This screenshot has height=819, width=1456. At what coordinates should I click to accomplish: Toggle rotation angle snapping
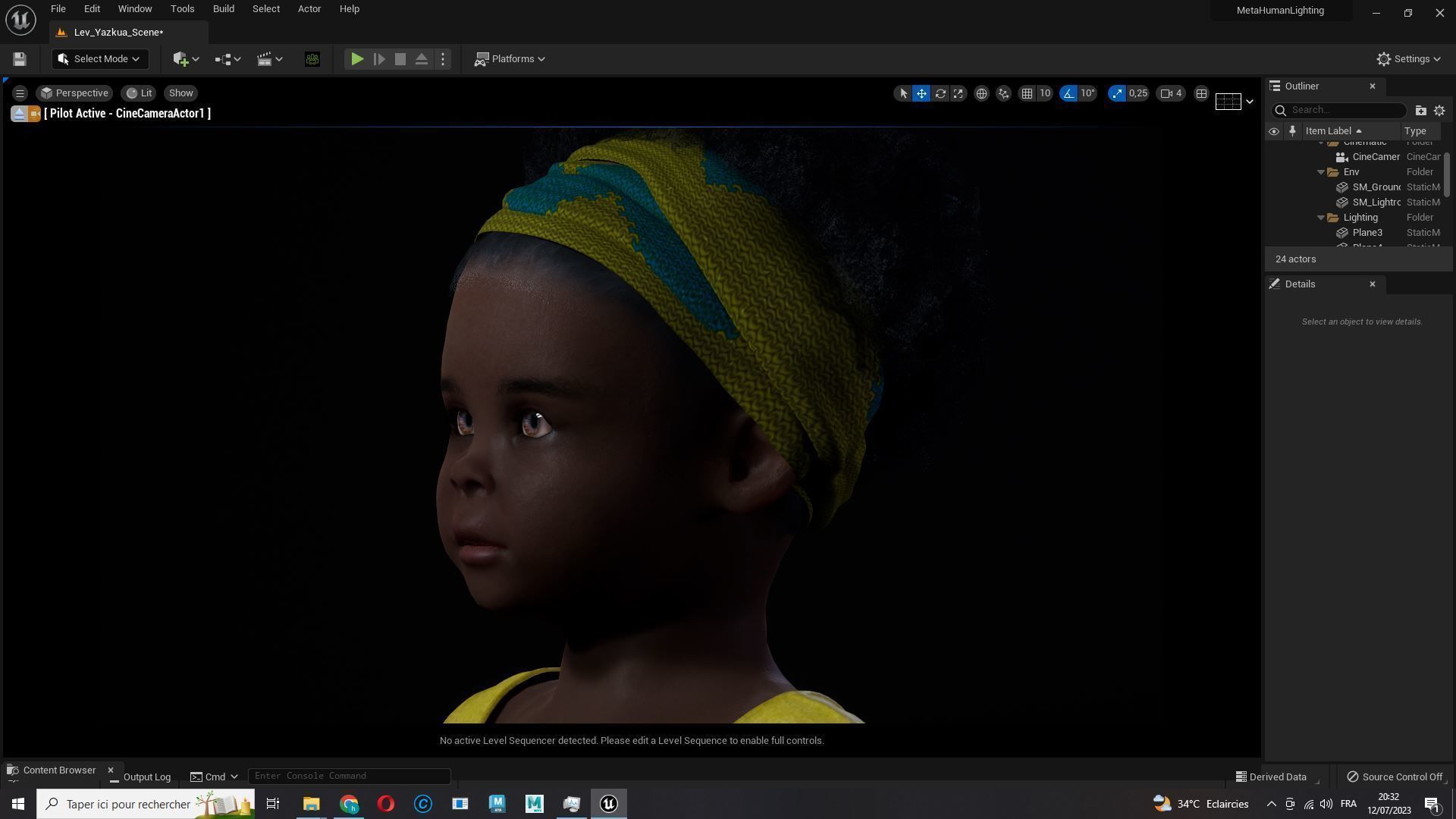(x=1068, y=93)
